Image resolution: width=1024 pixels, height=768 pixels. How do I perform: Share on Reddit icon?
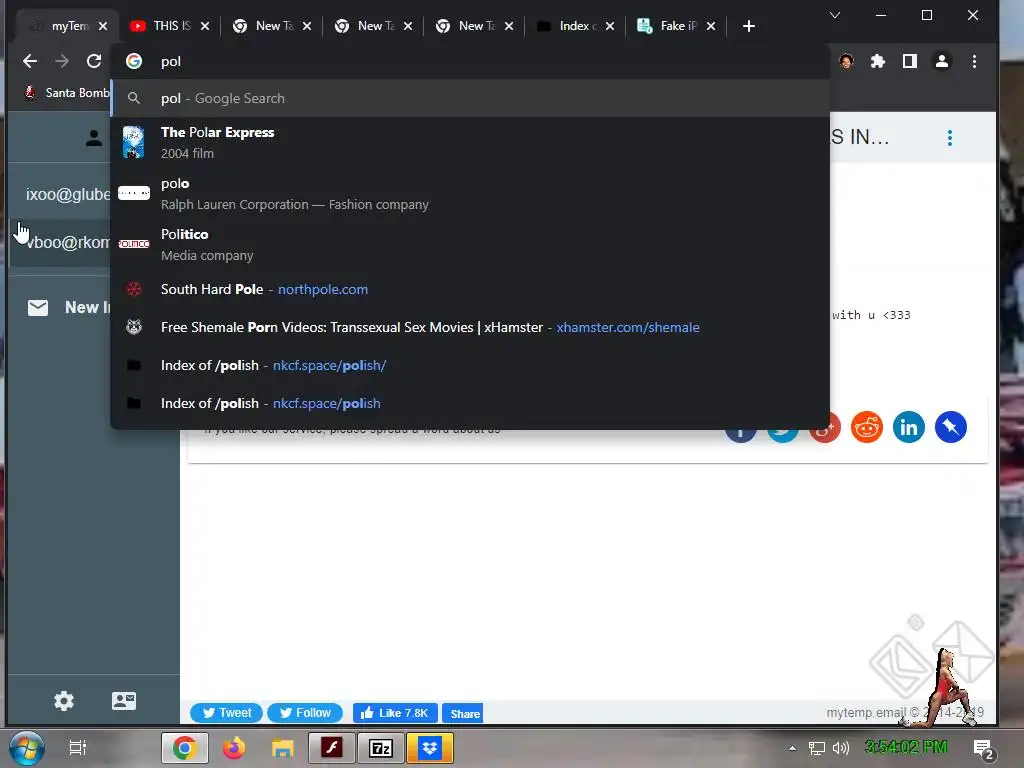867,428
